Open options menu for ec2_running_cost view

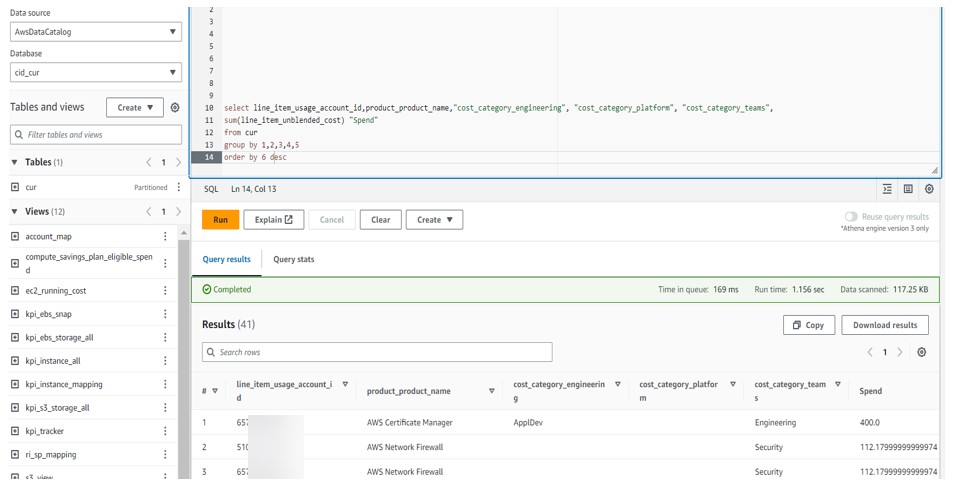pyautogui.click(x=165, y=290)
